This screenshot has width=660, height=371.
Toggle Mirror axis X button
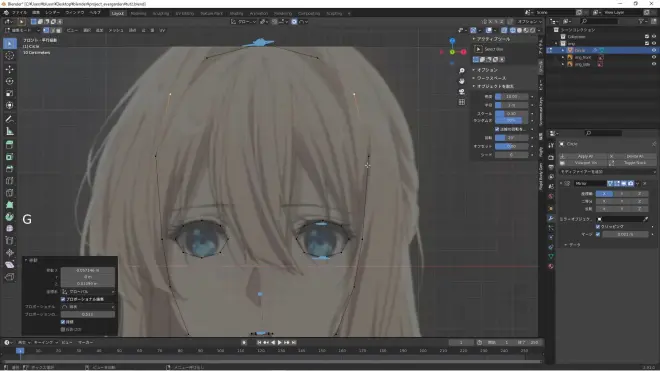coord(604,194)
